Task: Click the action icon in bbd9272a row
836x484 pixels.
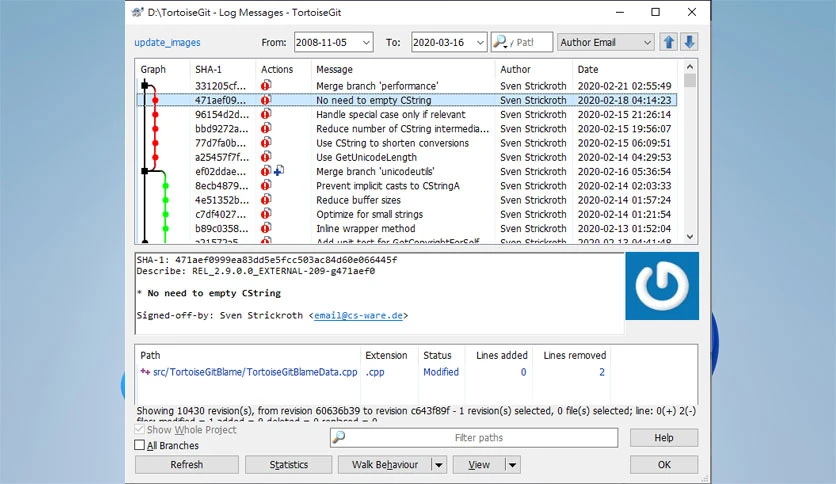Action: [266, 128]
